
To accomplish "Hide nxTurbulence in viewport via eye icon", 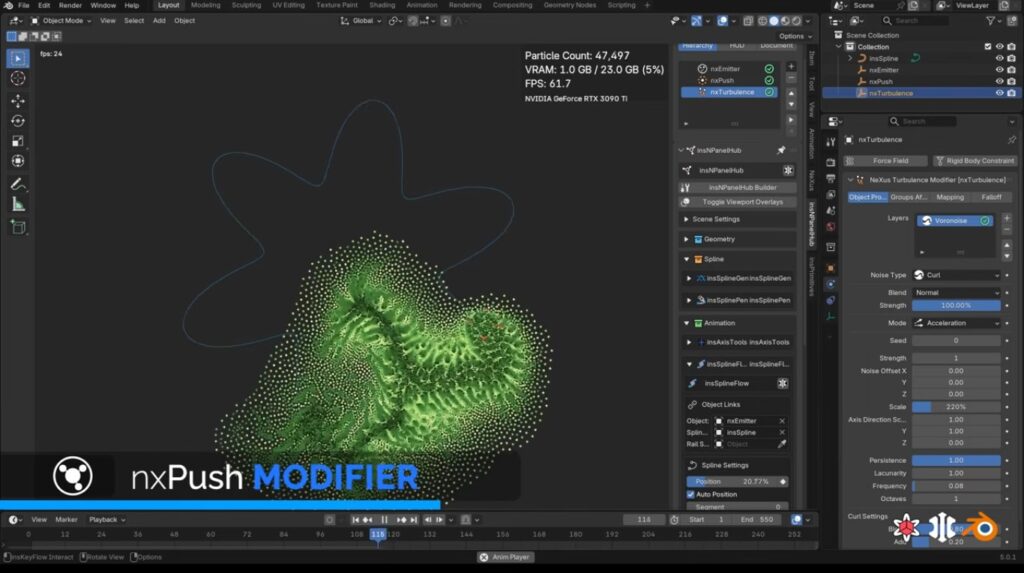I will [999, 93].
